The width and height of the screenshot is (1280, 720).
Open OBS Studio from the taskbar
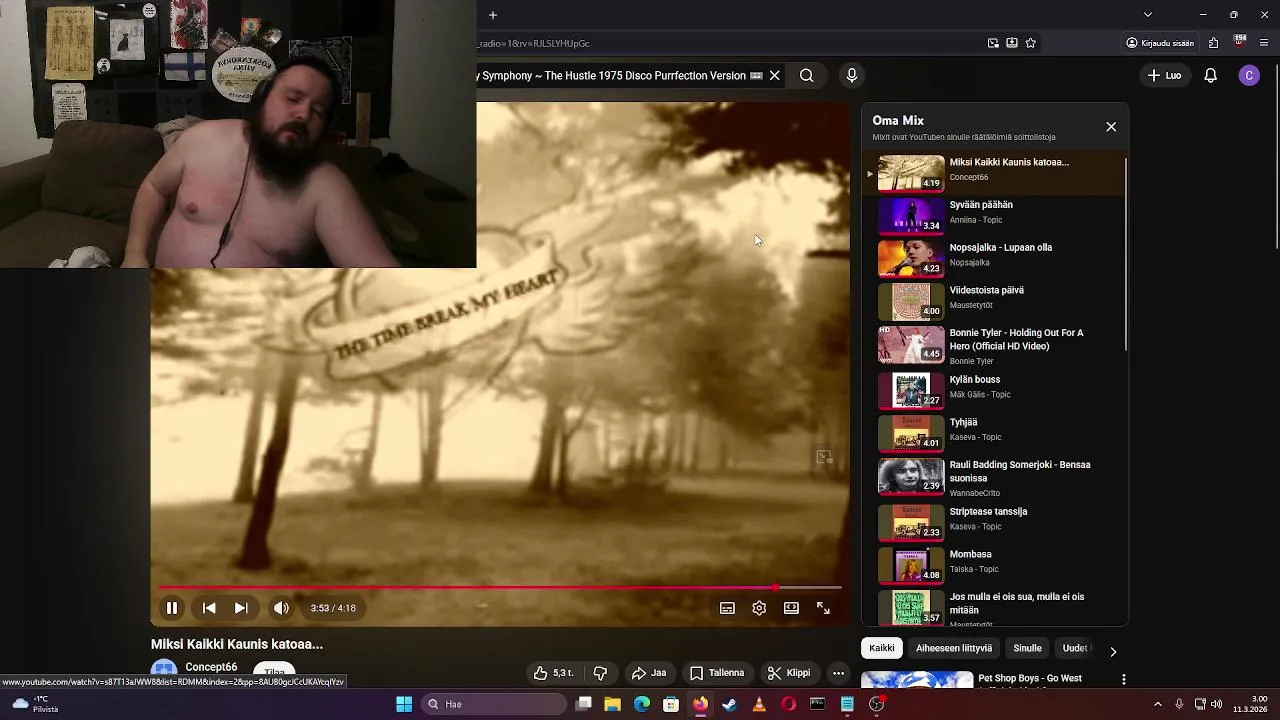click(x=876, y=704)
